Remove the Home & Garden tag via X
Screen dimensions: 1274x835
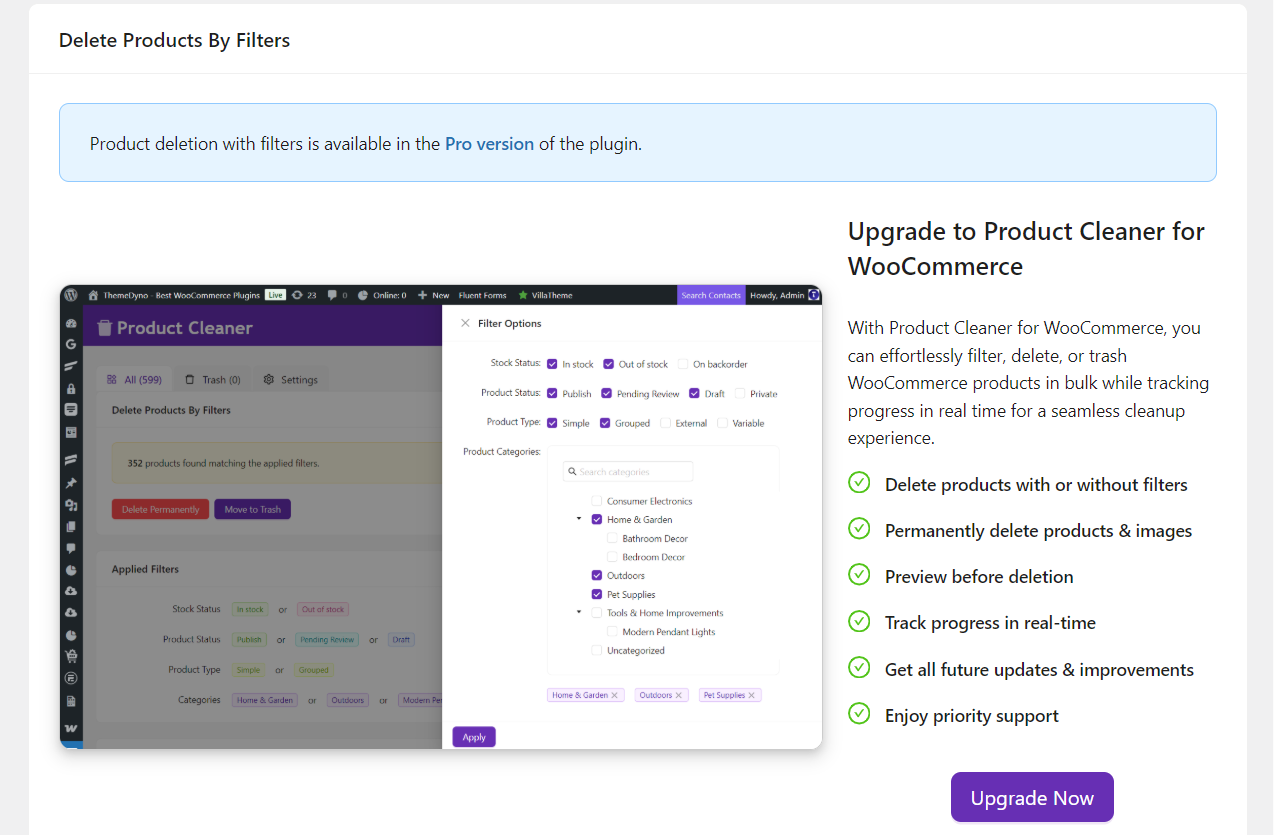click(615, 695)
